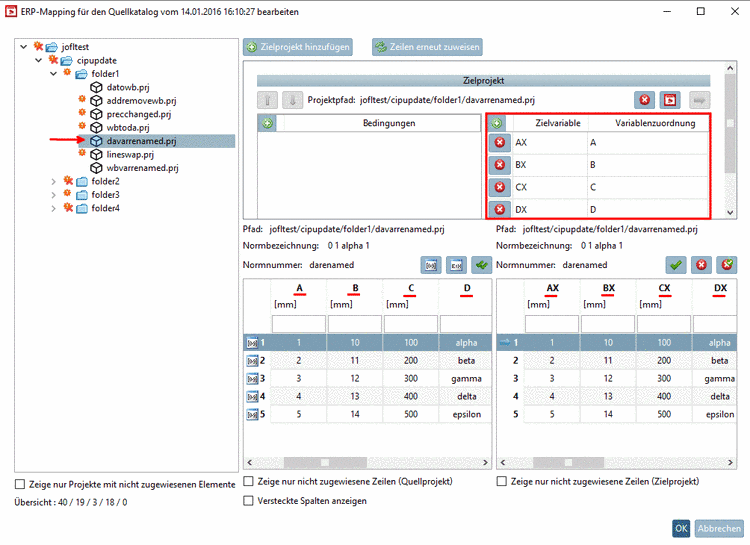Click green double-check icon in source panel
The image size is (750, 545).
482,265
